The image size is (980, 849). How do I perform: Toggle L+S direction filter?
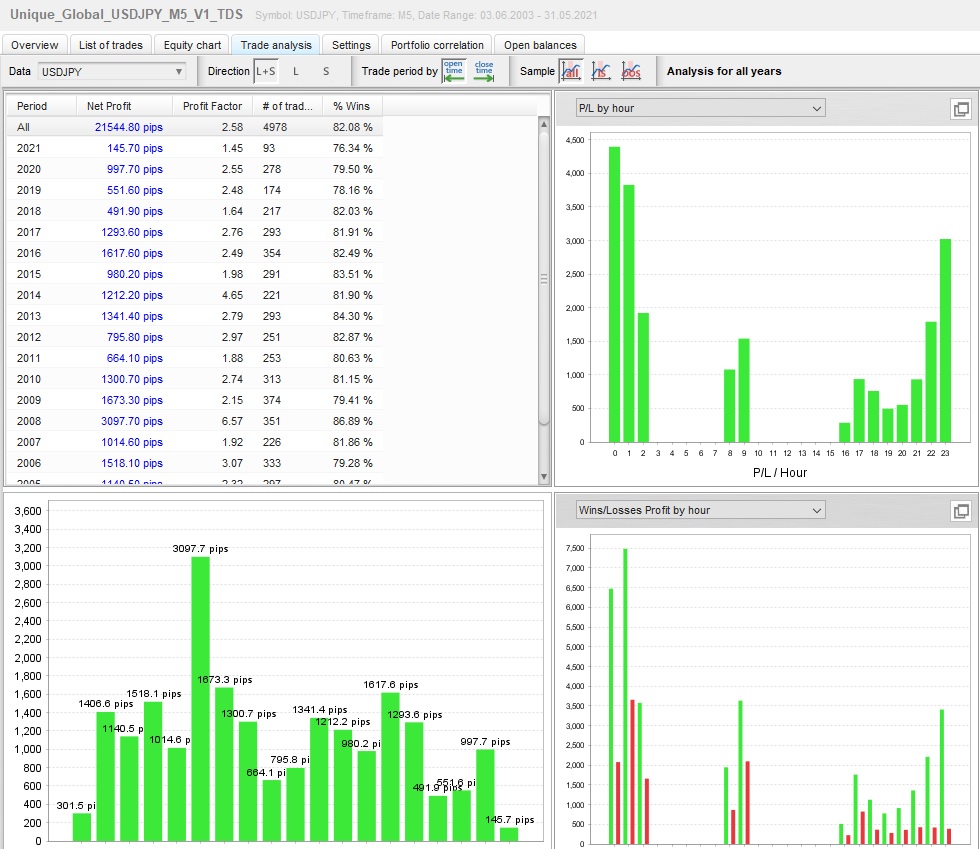click(x=265, y=71)
